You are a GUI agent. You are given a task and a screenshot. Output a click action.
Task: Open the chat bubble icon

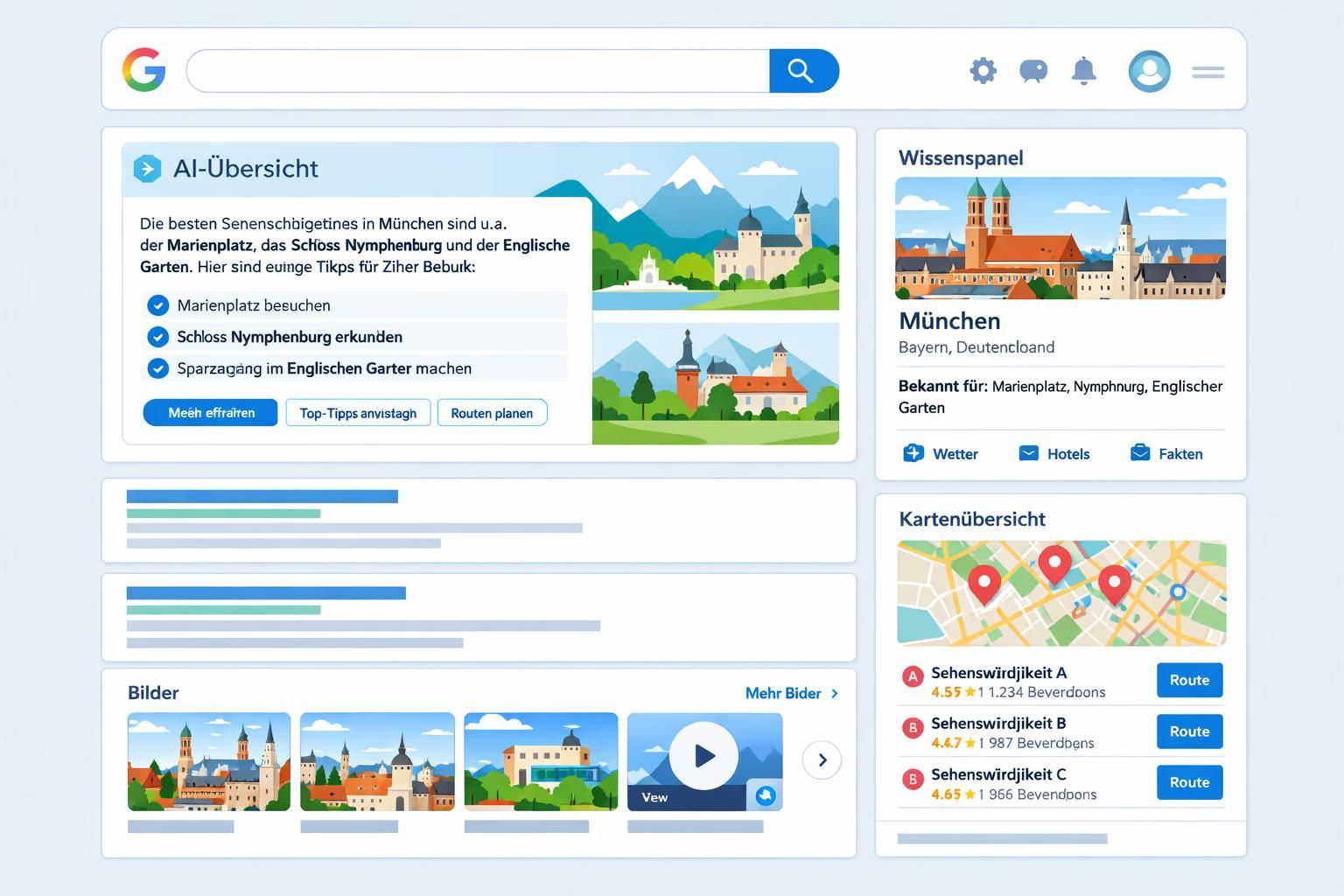pos(1033,71)
